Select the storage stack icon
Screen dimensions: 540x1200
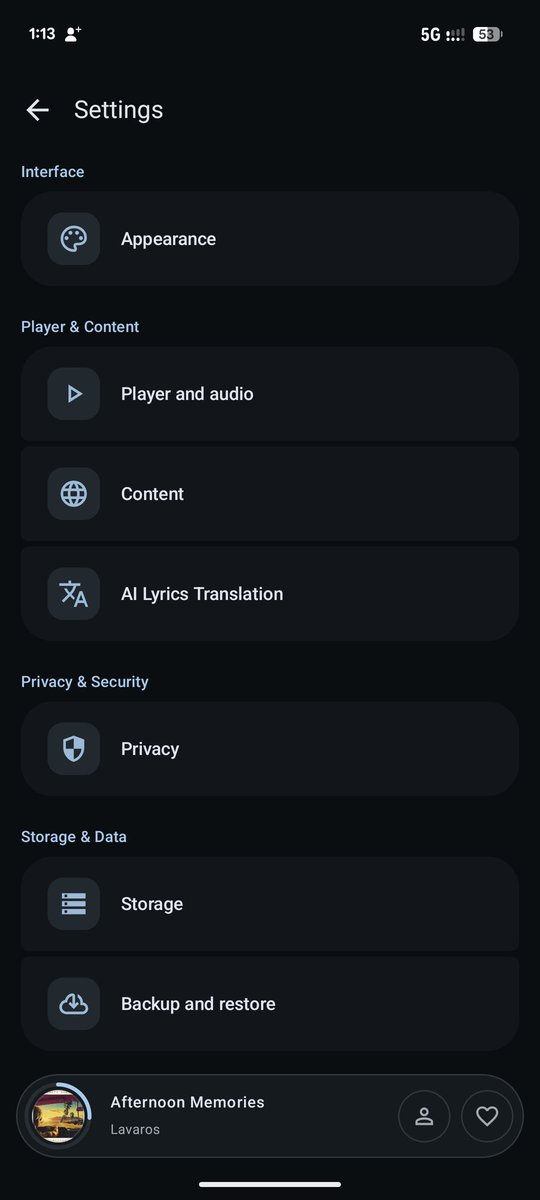[74, 904]
